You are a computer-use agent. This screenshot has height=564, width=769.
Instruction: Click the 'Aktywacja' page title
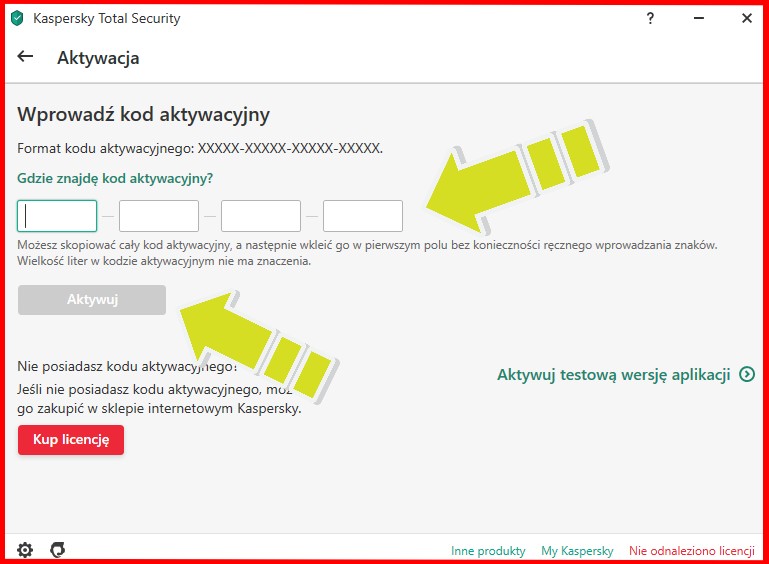tap(98, 58)
